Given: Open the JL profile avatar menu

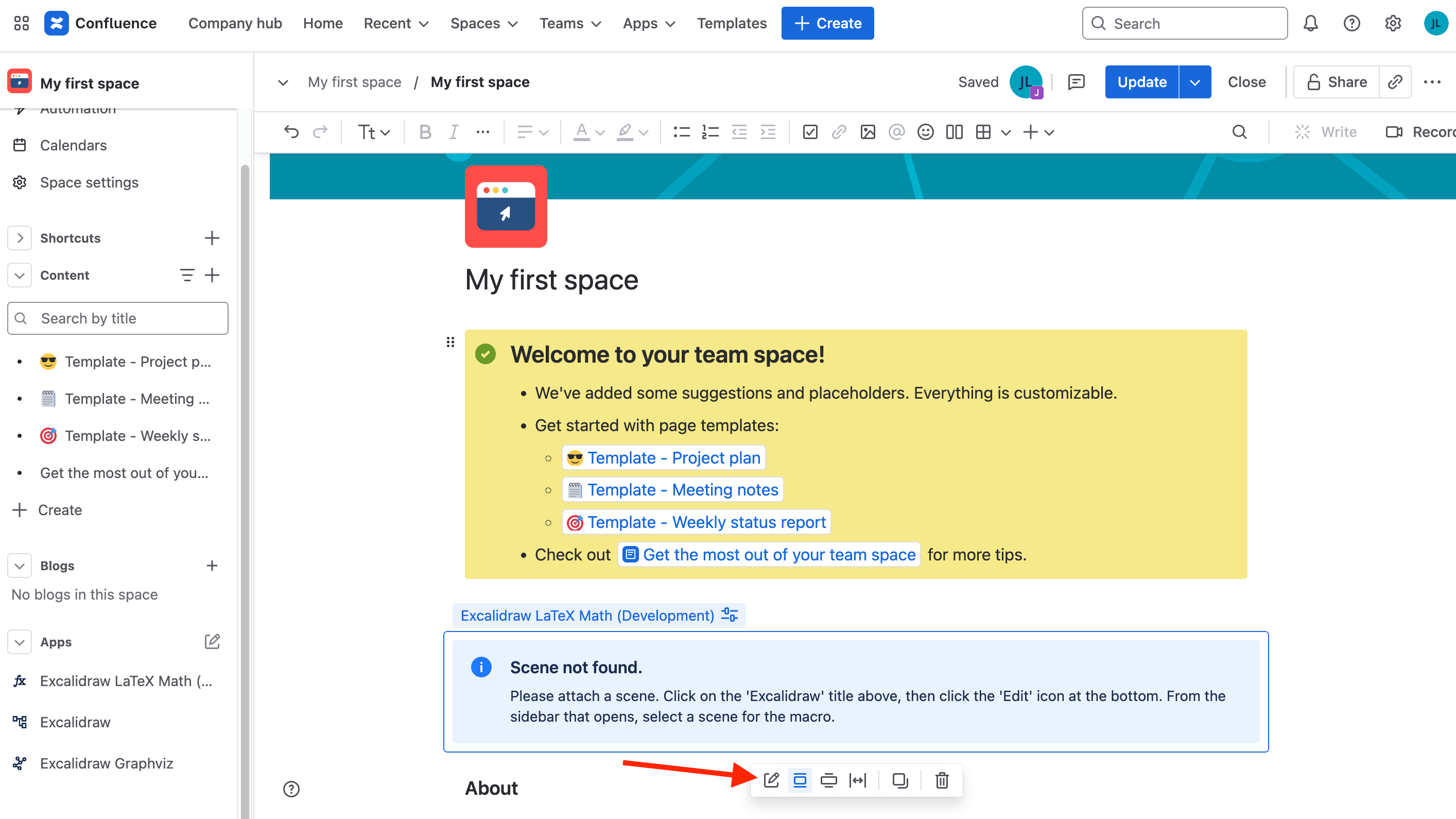Looking at the screenshot, I should click(1435, 23).
